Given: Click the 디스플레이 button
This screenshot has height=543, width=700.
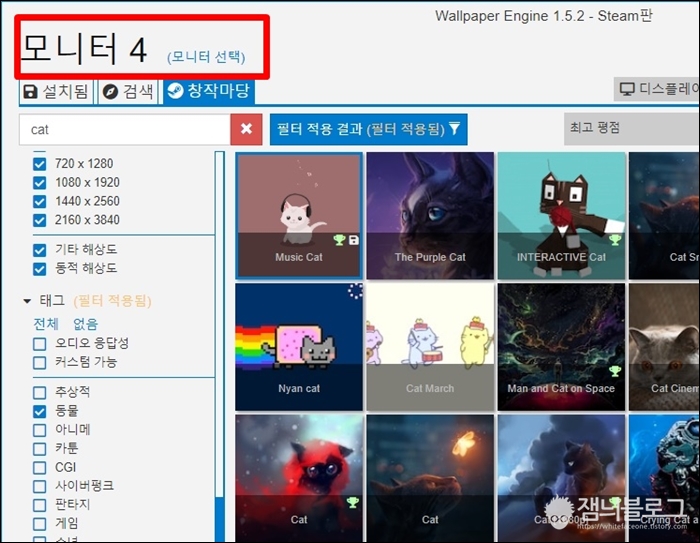Looking at the screenshot, I should 657,89.
